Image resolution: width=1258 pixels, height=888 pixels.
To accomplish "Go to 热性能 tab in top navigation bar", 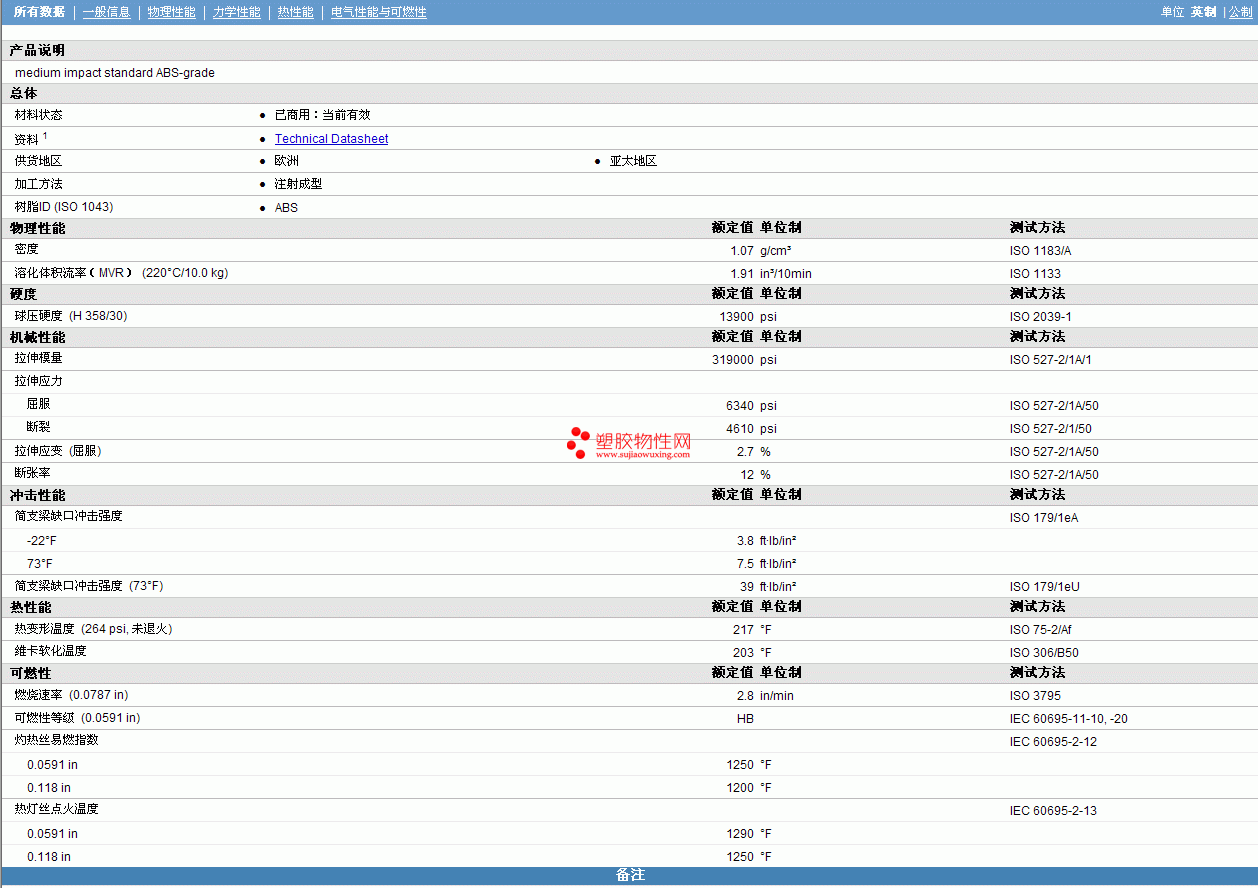I will click(x=295, y=12).
